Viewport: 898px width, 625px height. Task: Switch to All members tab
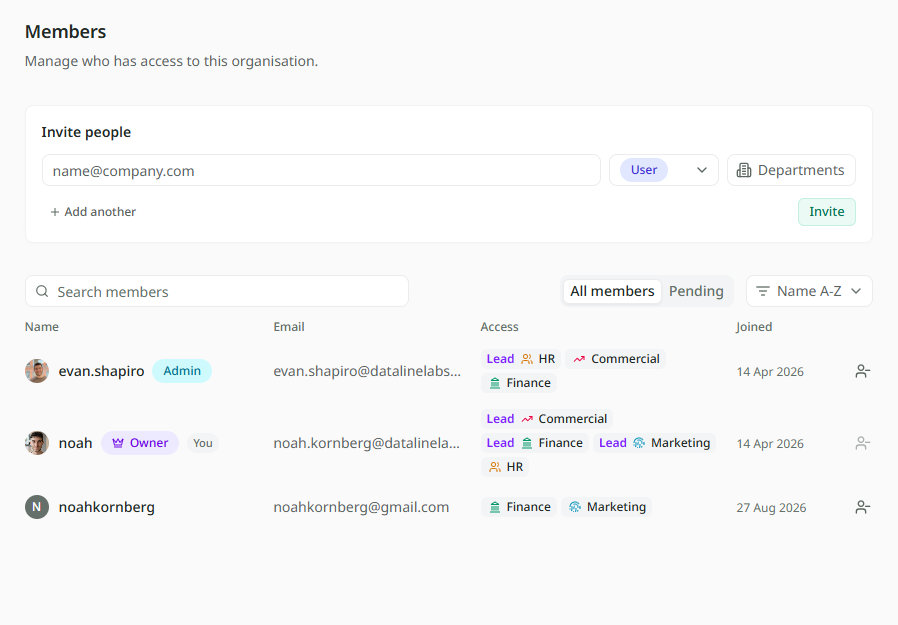click(x=612, y=291)
